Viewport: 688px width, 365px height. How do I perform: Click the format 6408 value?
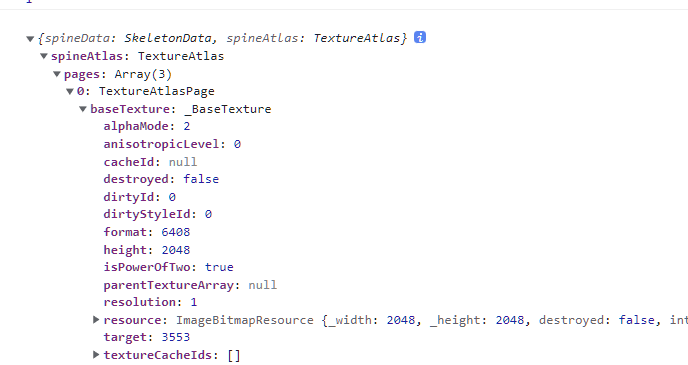click(176, 232)
